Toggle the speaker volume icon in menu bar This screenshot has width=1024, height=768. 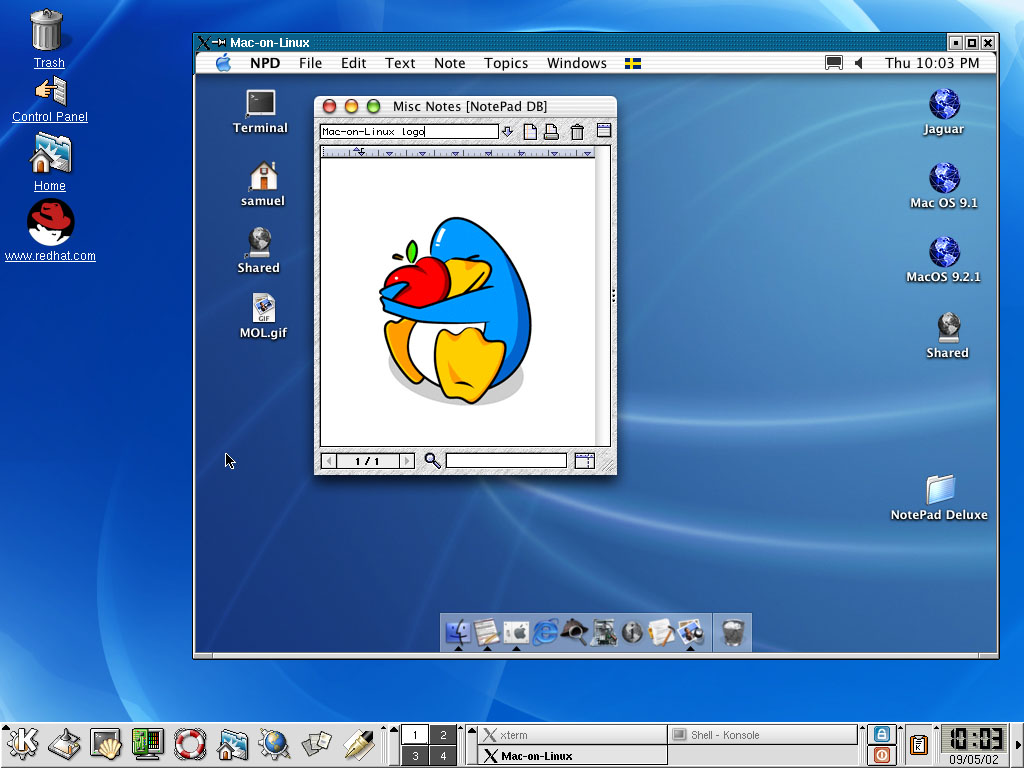[858, 63]
